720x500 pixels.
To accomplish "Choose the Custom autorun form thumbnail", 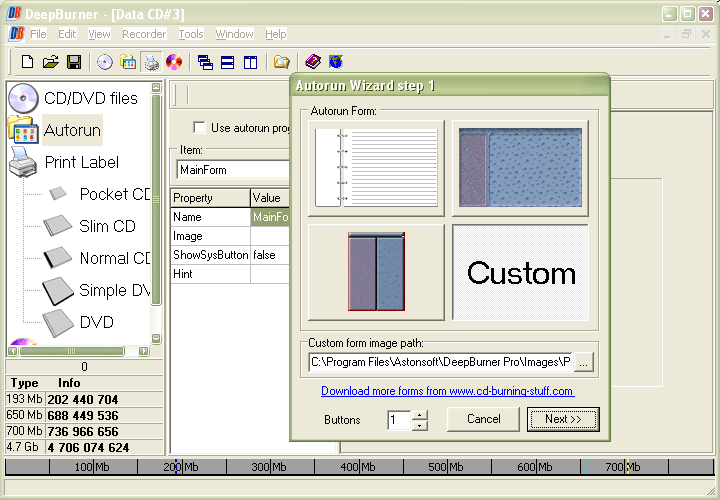I will tap(520, 272).
